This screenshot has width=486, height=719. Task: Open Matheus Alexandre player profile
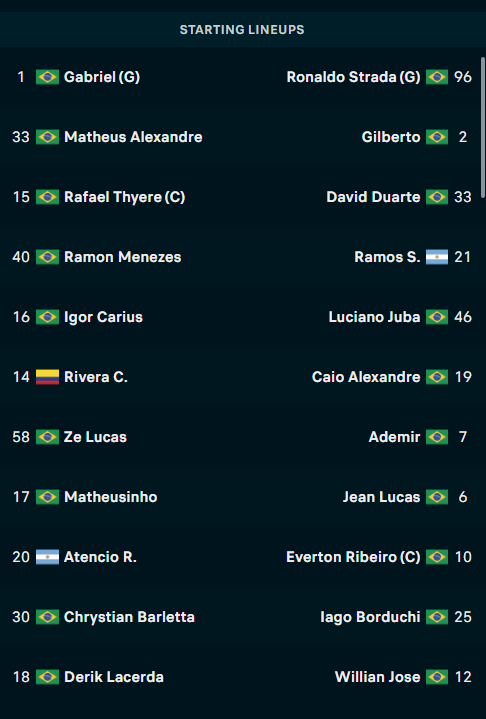click(133, 137)
